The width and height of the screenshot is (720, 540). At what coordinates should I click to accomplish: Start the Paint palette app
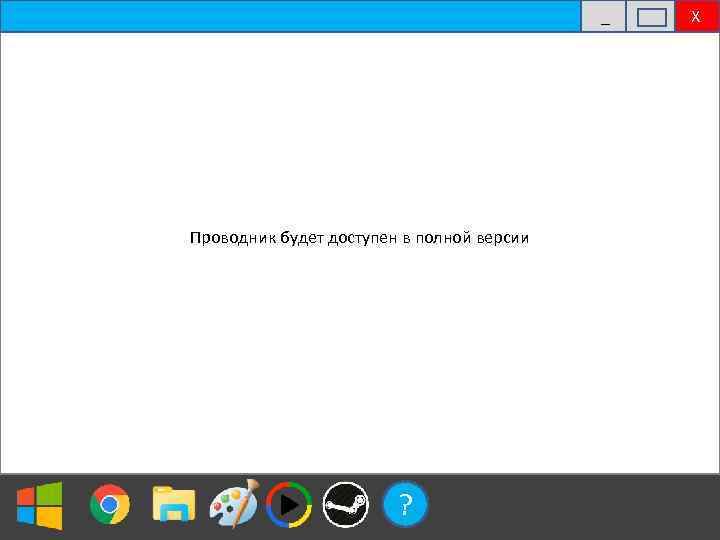pos(234,504)
